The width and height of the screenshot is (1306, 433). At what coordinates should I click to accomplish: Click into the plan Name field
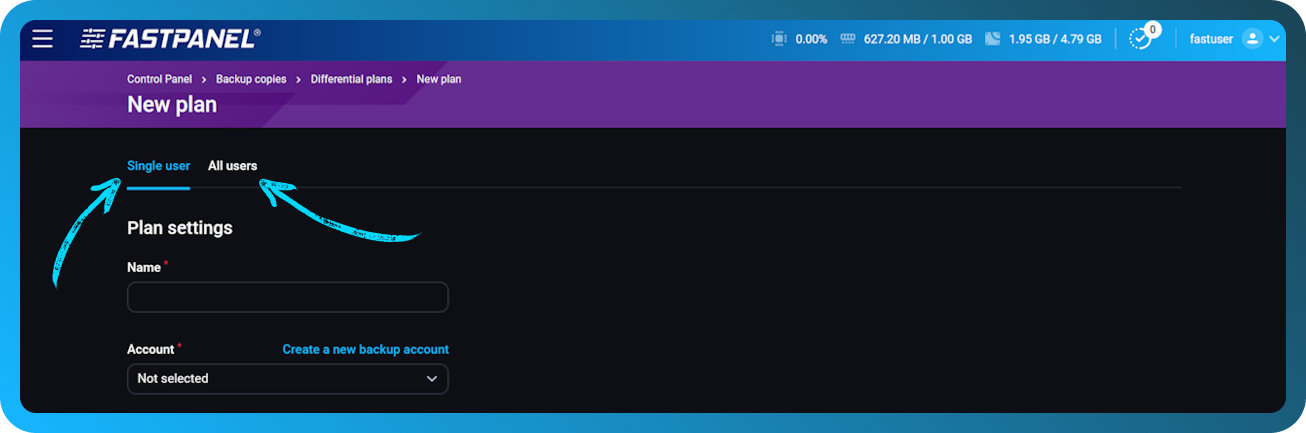[287, 297]
